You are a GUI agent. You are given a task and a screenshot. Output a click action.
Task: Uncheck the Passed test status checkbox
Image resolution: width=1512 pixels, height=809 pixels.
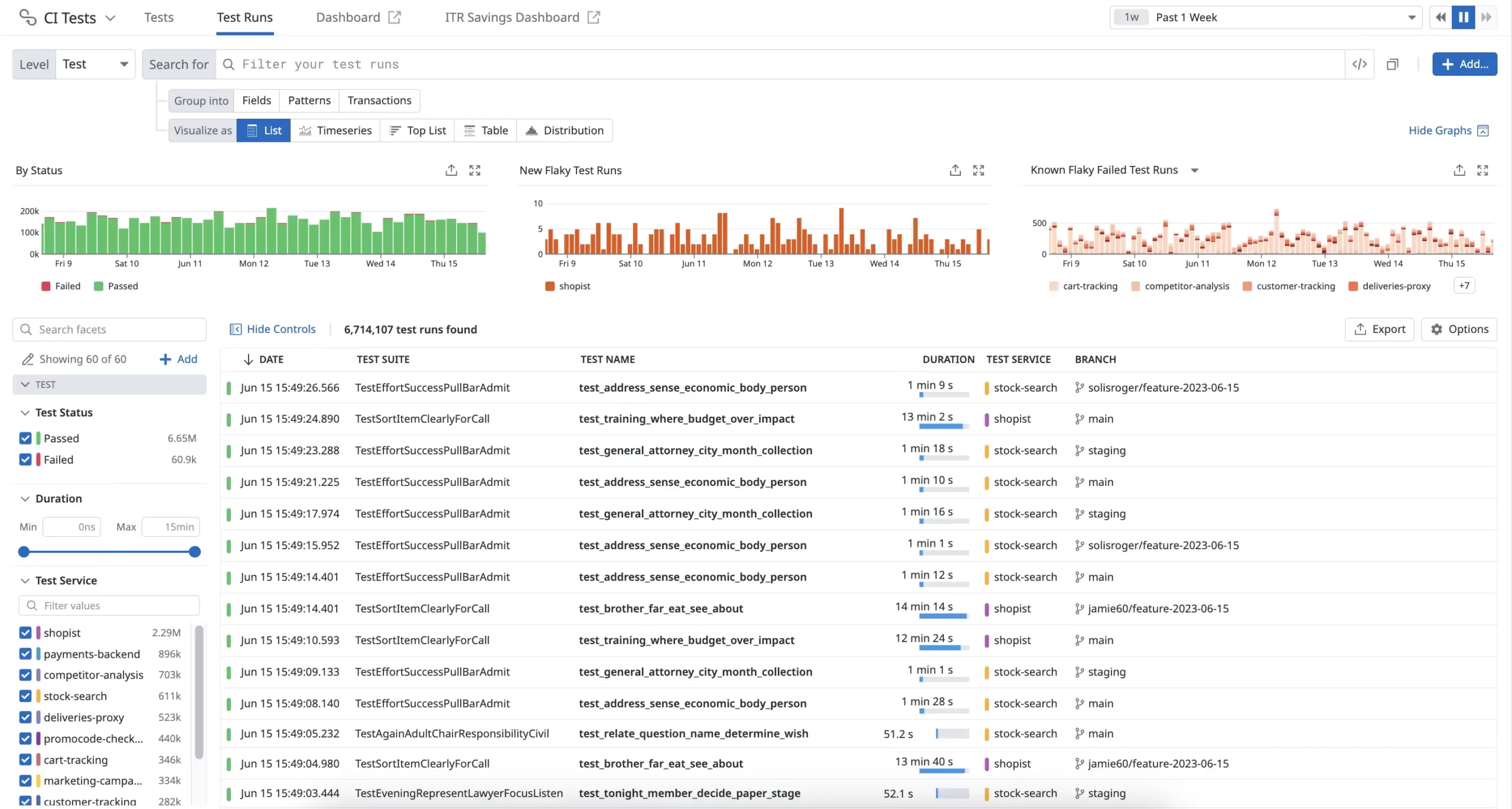tap(25, 438)
